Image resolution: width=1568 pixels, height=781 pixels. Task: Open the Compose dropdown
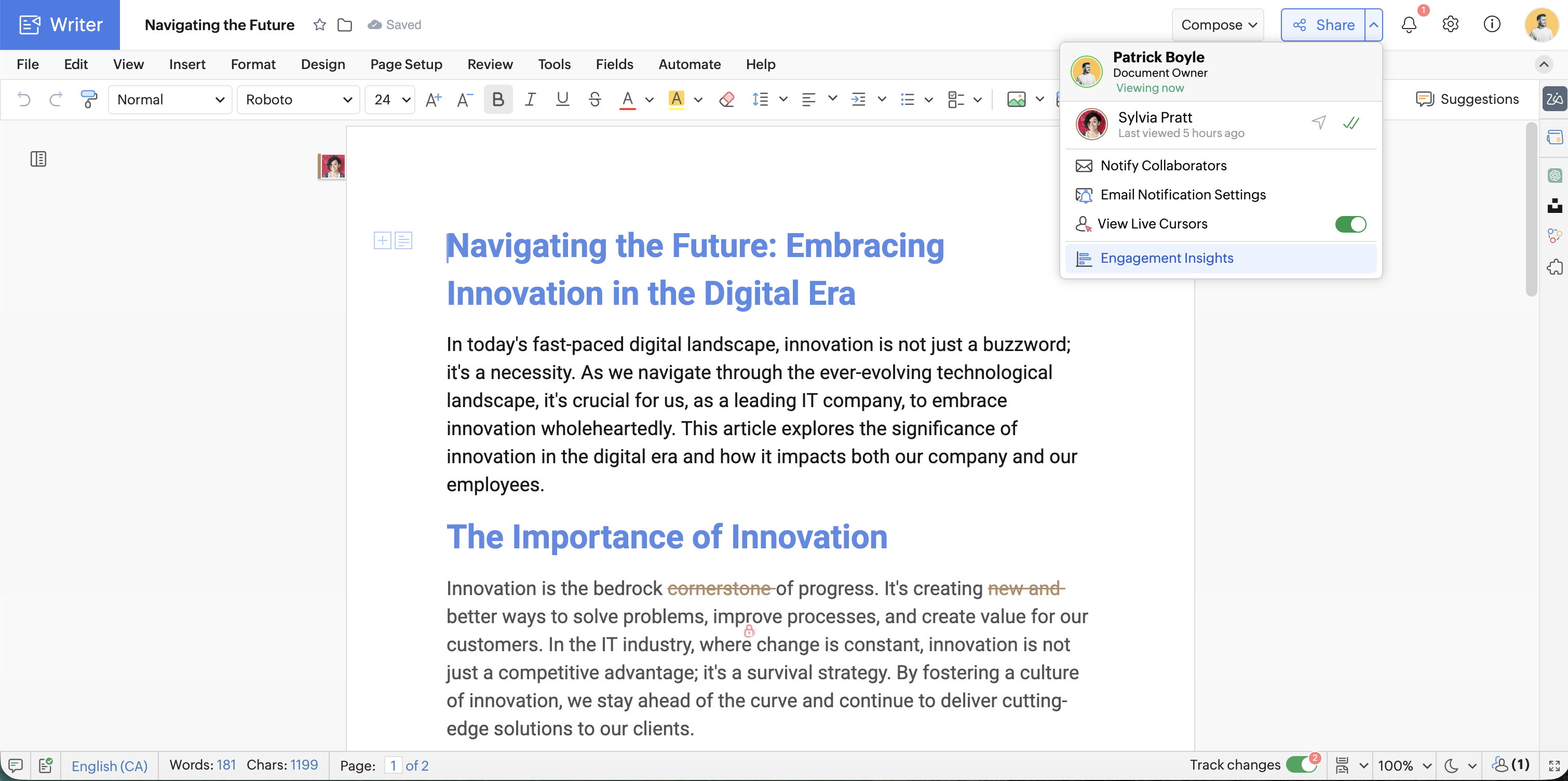(1218, 25)
